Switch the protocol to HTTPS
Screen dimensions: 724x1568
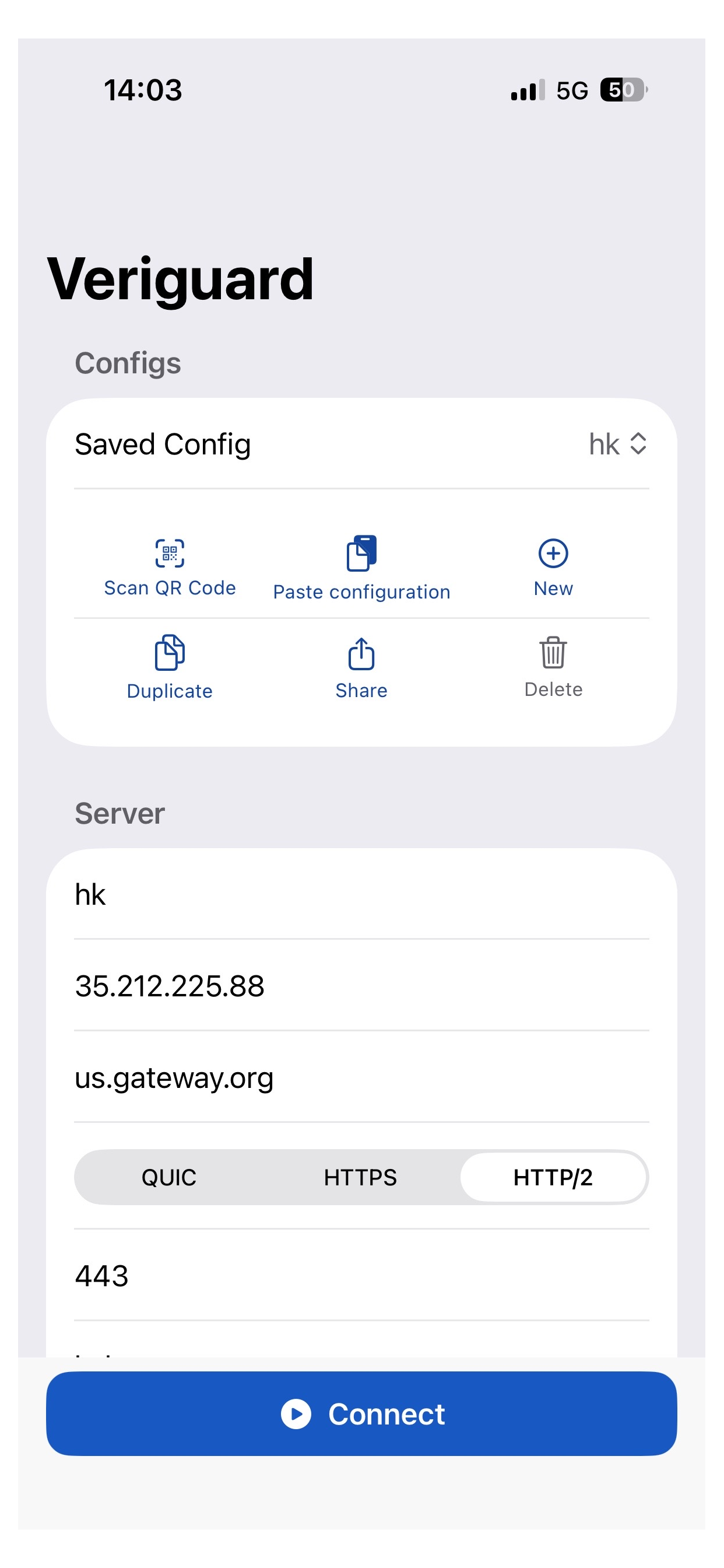[359, 1177]
